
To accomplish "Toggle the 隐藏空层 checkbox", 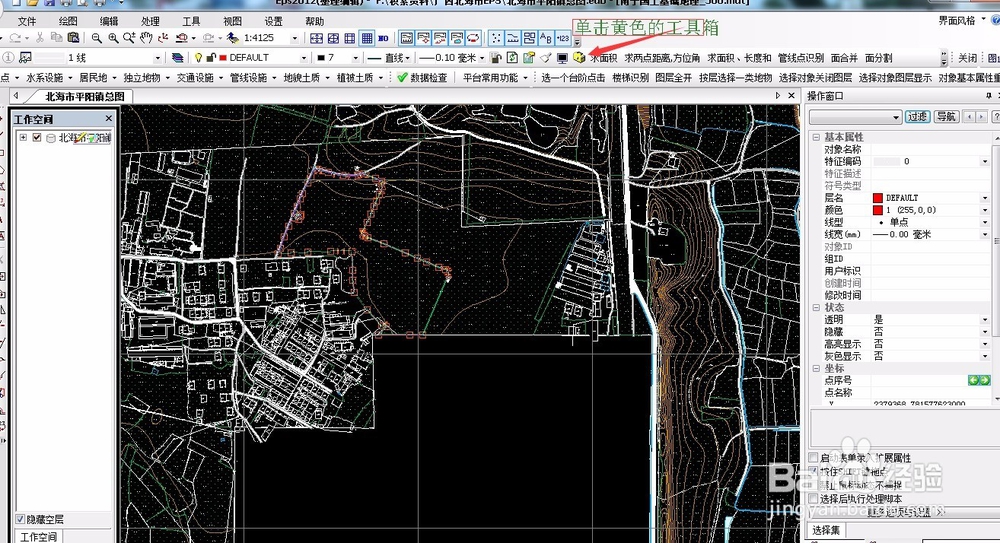I will coord(21,519).
